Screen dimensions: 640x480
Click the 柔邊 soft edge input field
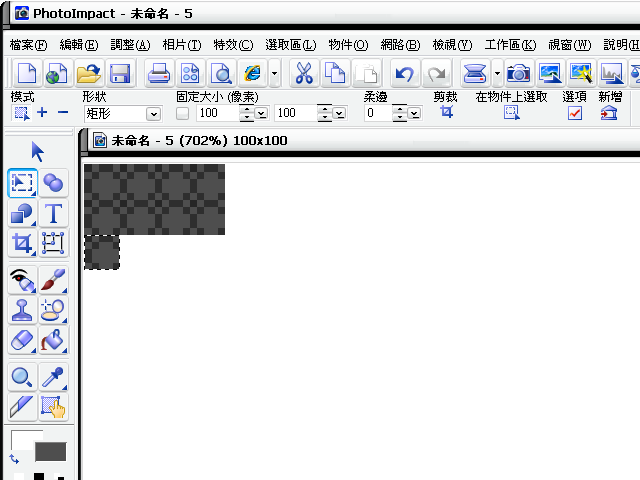[378, 113]
